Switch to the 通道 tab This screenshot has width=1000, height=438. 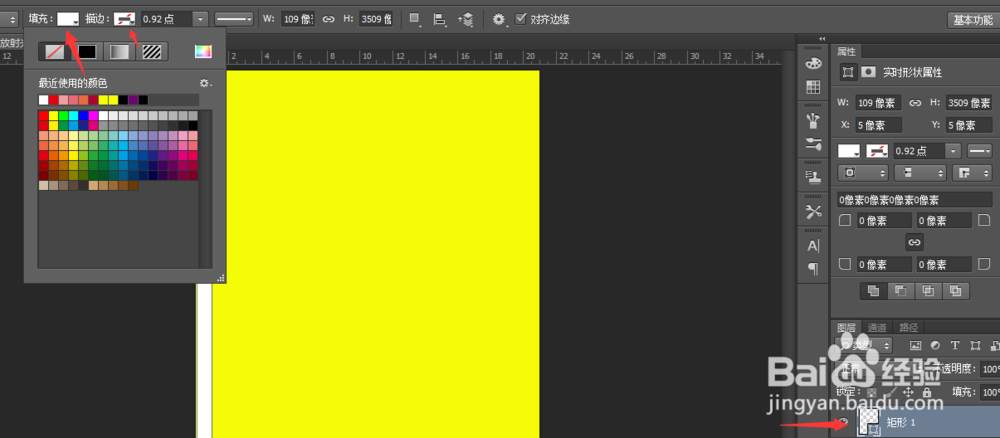tap(877, 327)
